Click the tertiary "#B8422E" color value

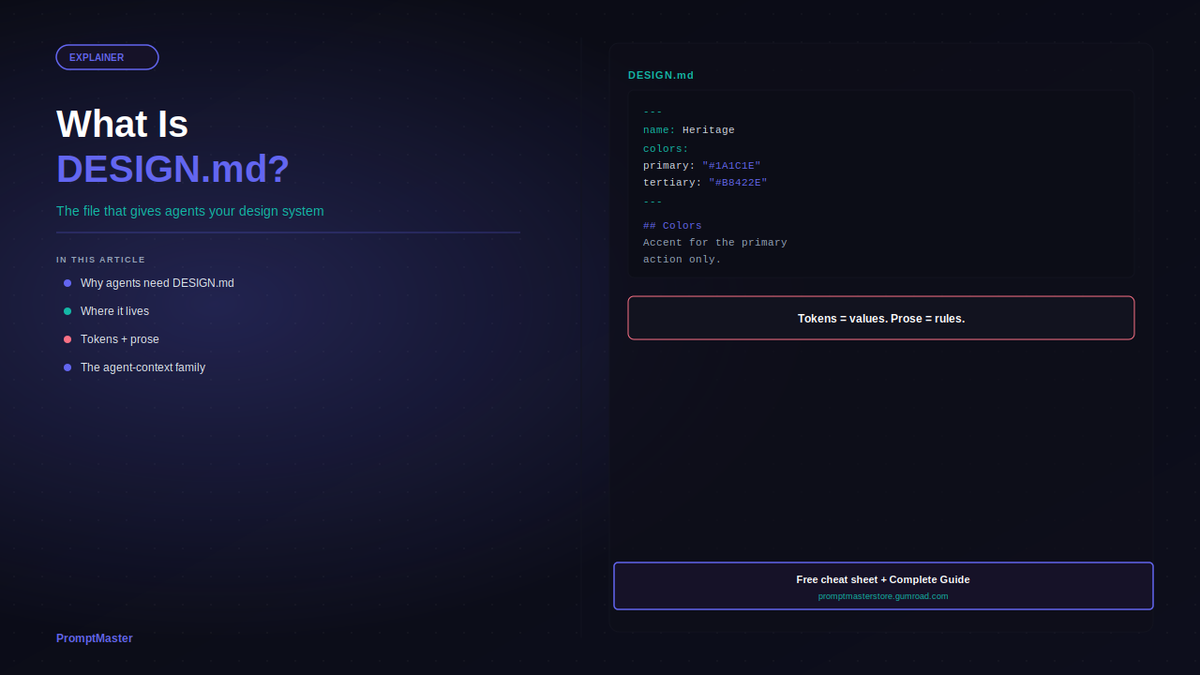pos(738,182)
